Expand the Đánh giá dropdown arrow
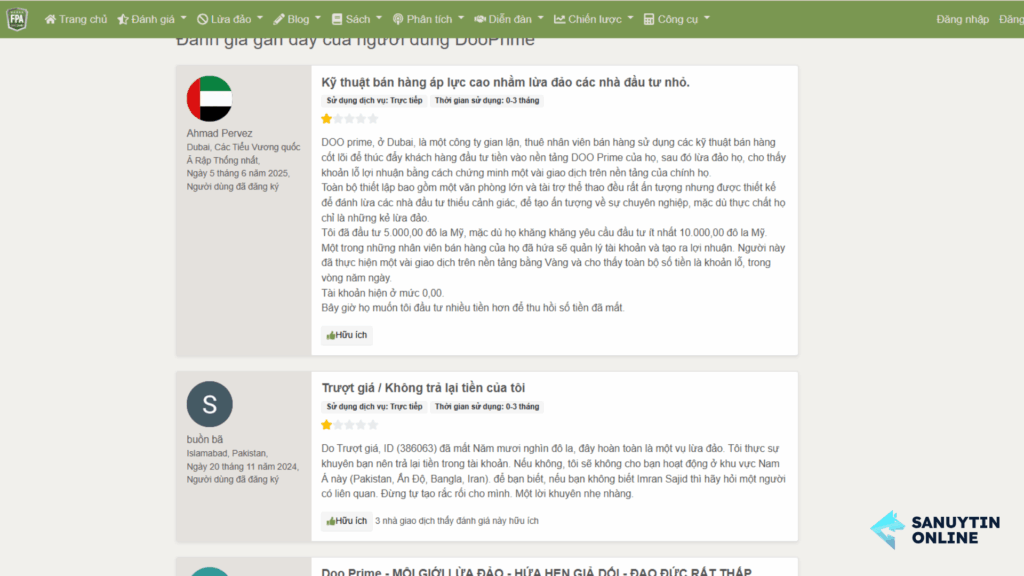This screenshot has height=576, width=1024. coord(184,18)
